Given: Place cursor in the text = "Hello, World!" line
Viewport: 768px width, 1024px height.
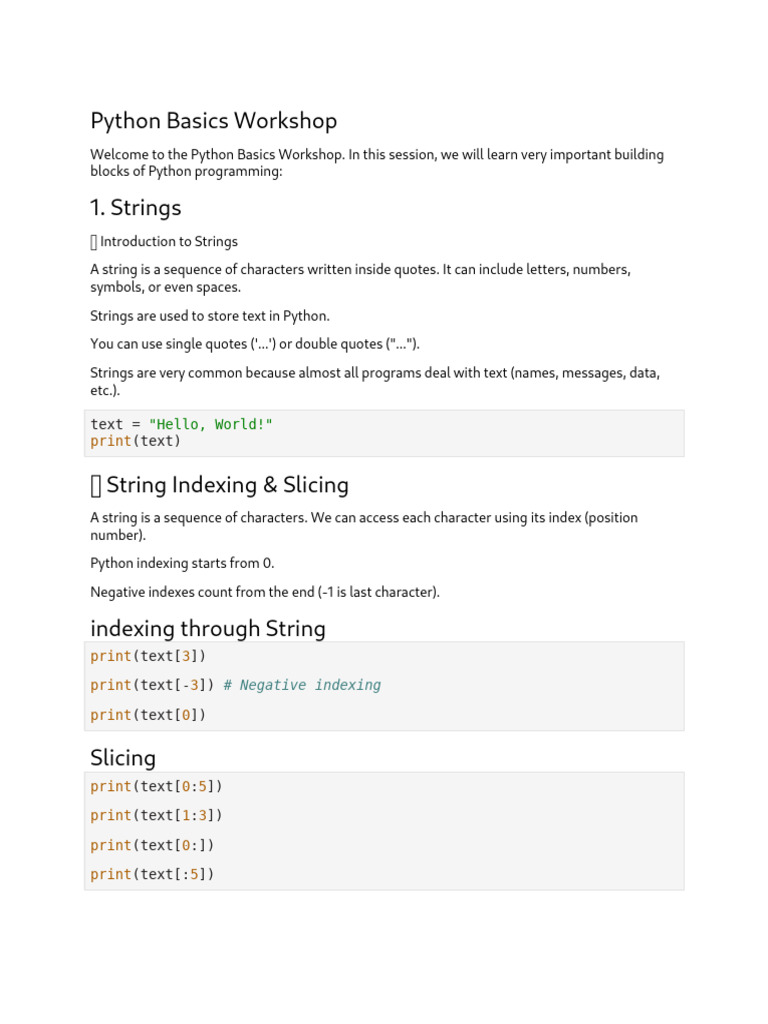Looking at the screenshot, I should tap(181, 425).
